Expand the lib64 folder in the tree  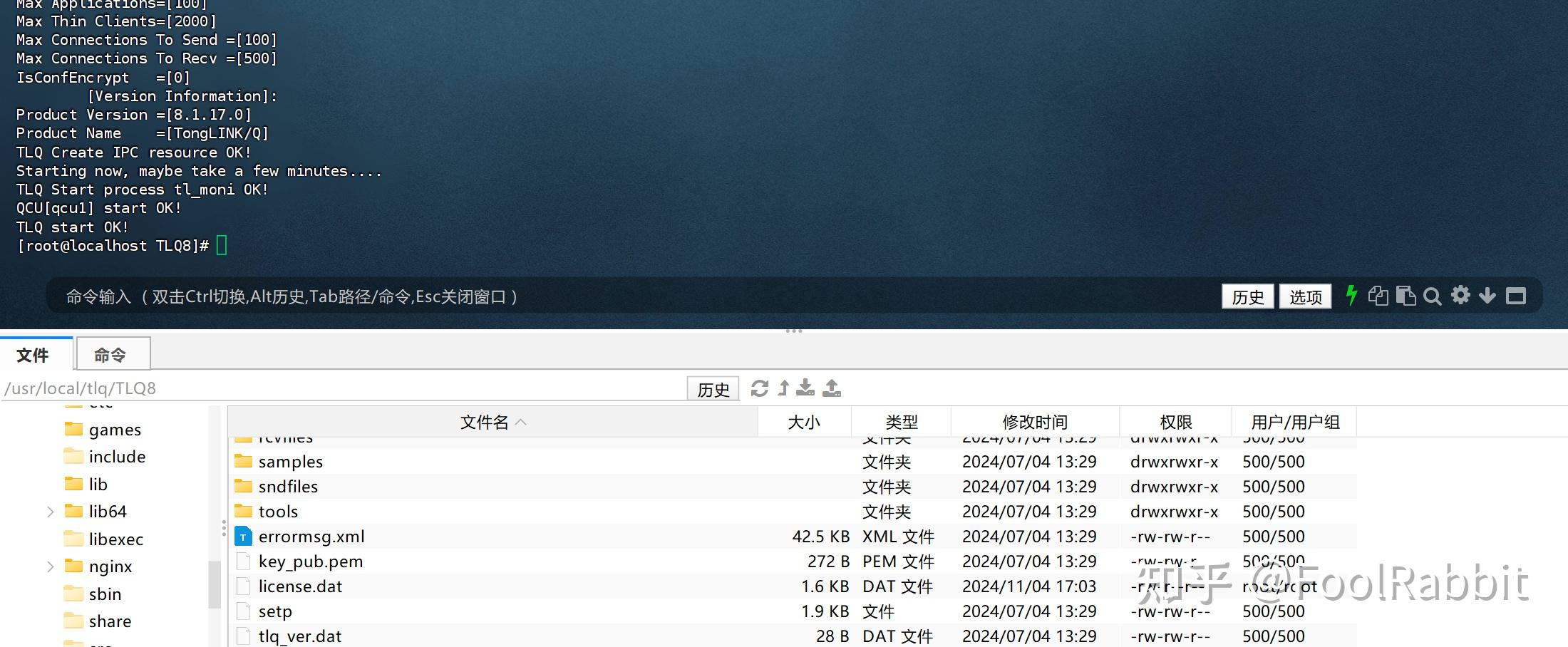[x=50, y=511]
